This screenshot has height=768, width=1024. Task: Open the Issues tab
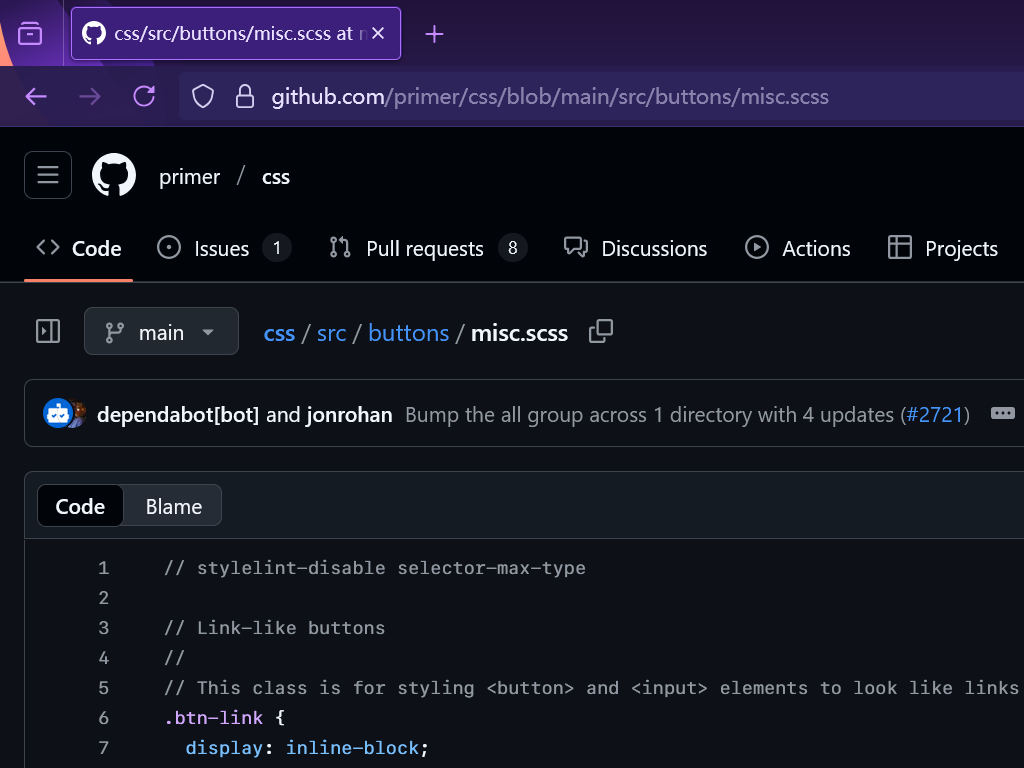point(223,248)
